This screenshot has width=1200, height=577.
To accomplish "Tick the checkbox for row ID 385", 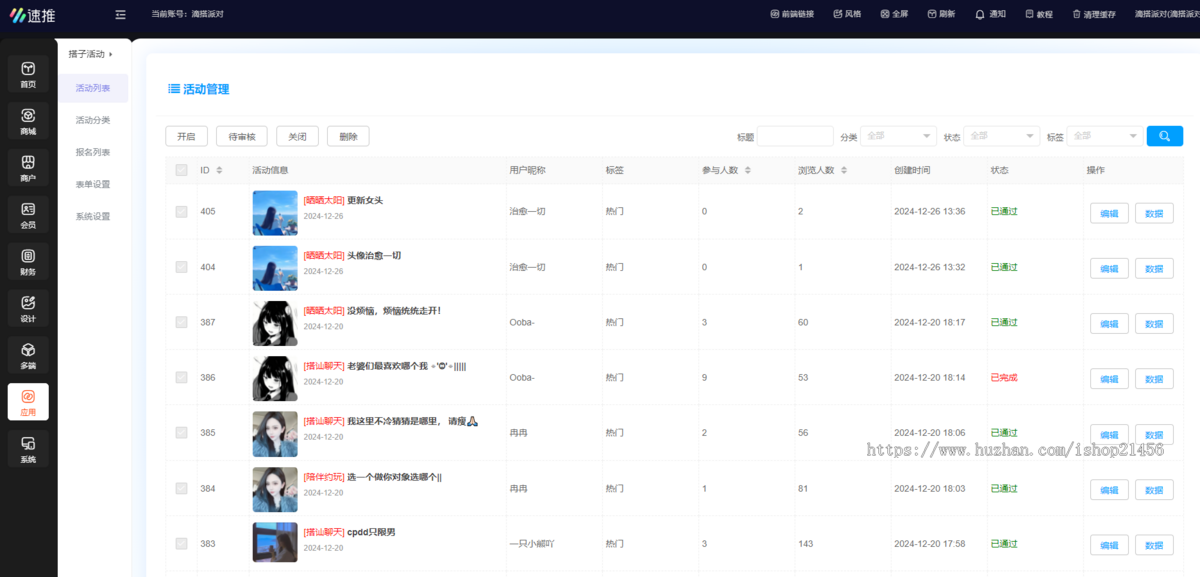I will click(181, 433).
